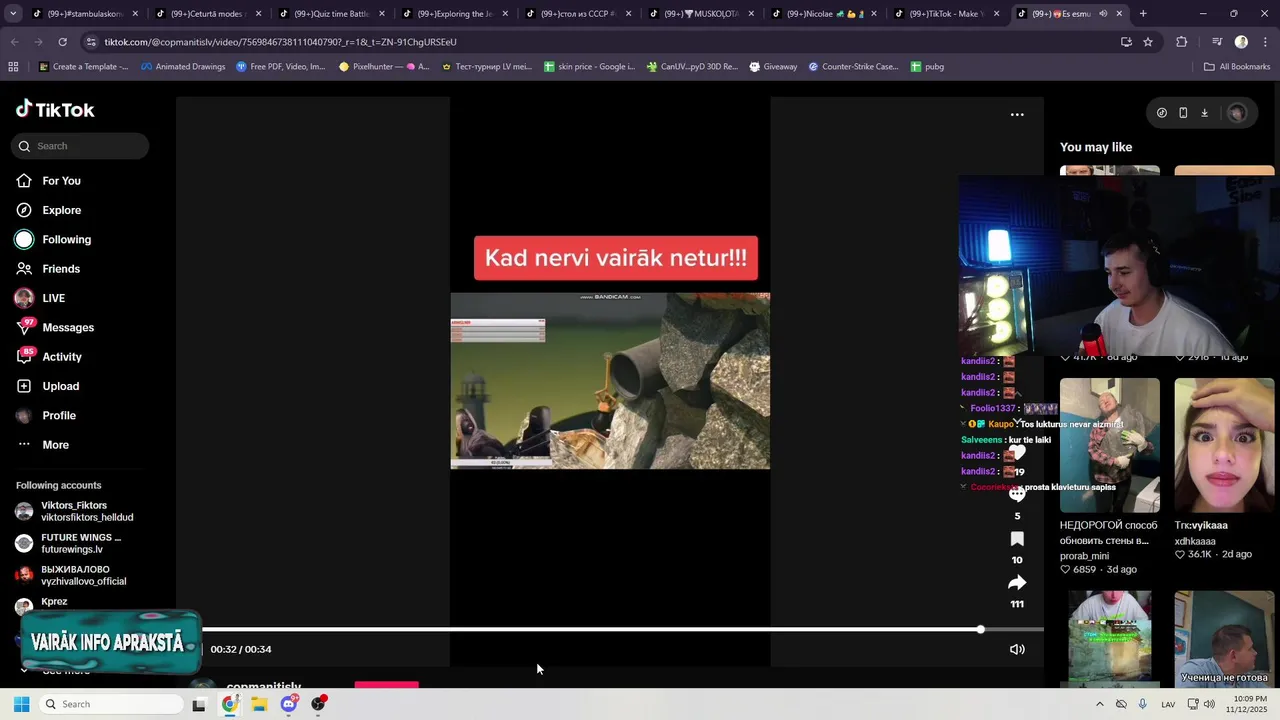The image size is (1280, 720).
Task: Open the Windows Start menu
Action: (21, 704)
